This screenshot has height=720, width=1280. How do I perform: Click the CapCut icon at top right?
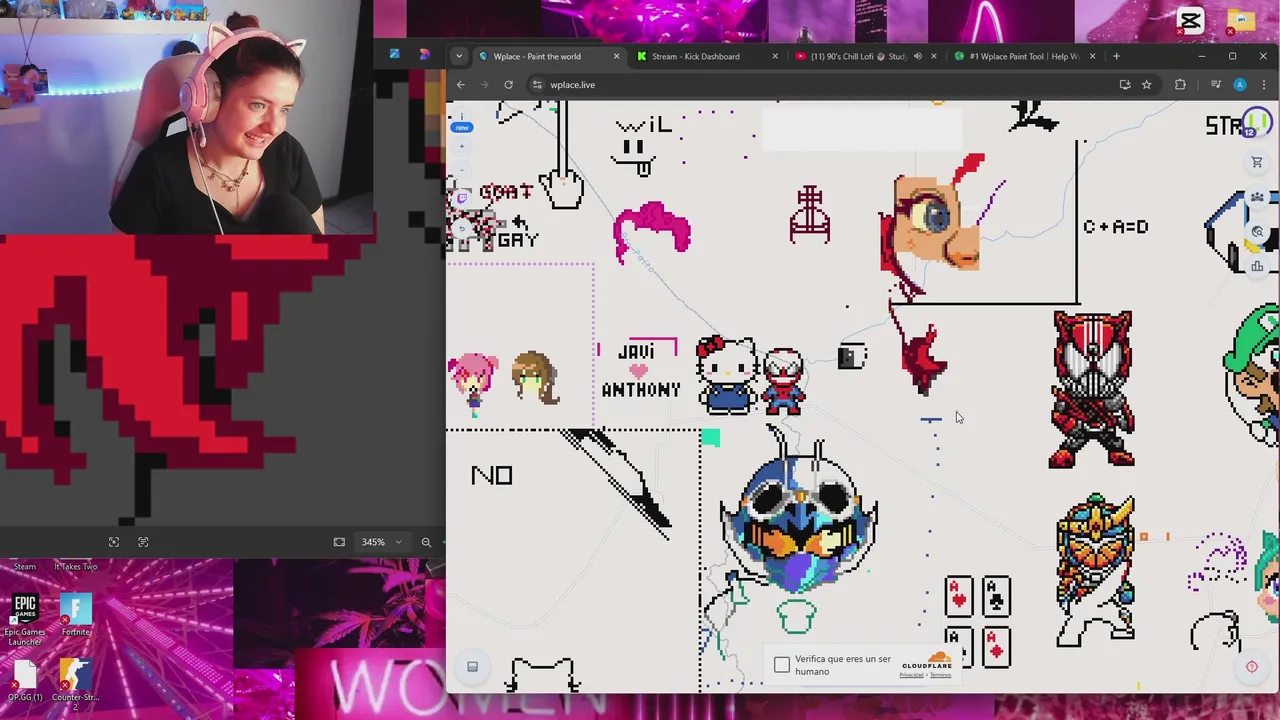pyautogui.click(x=1190, y=20)
